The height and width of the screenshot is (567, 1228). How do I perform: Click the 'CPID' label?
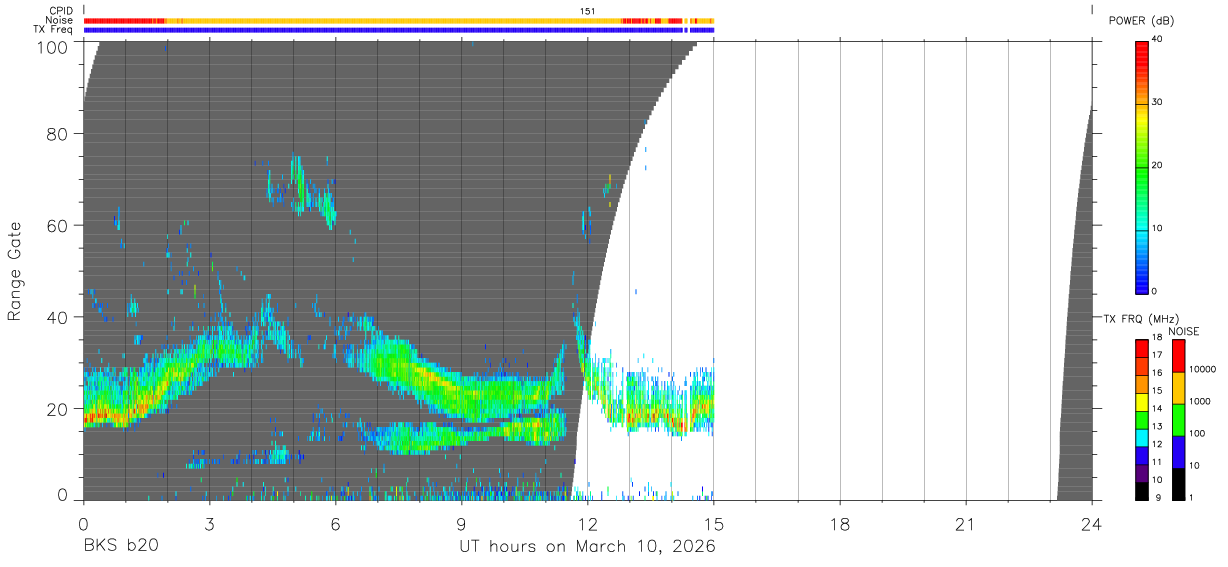pos(61,10)
